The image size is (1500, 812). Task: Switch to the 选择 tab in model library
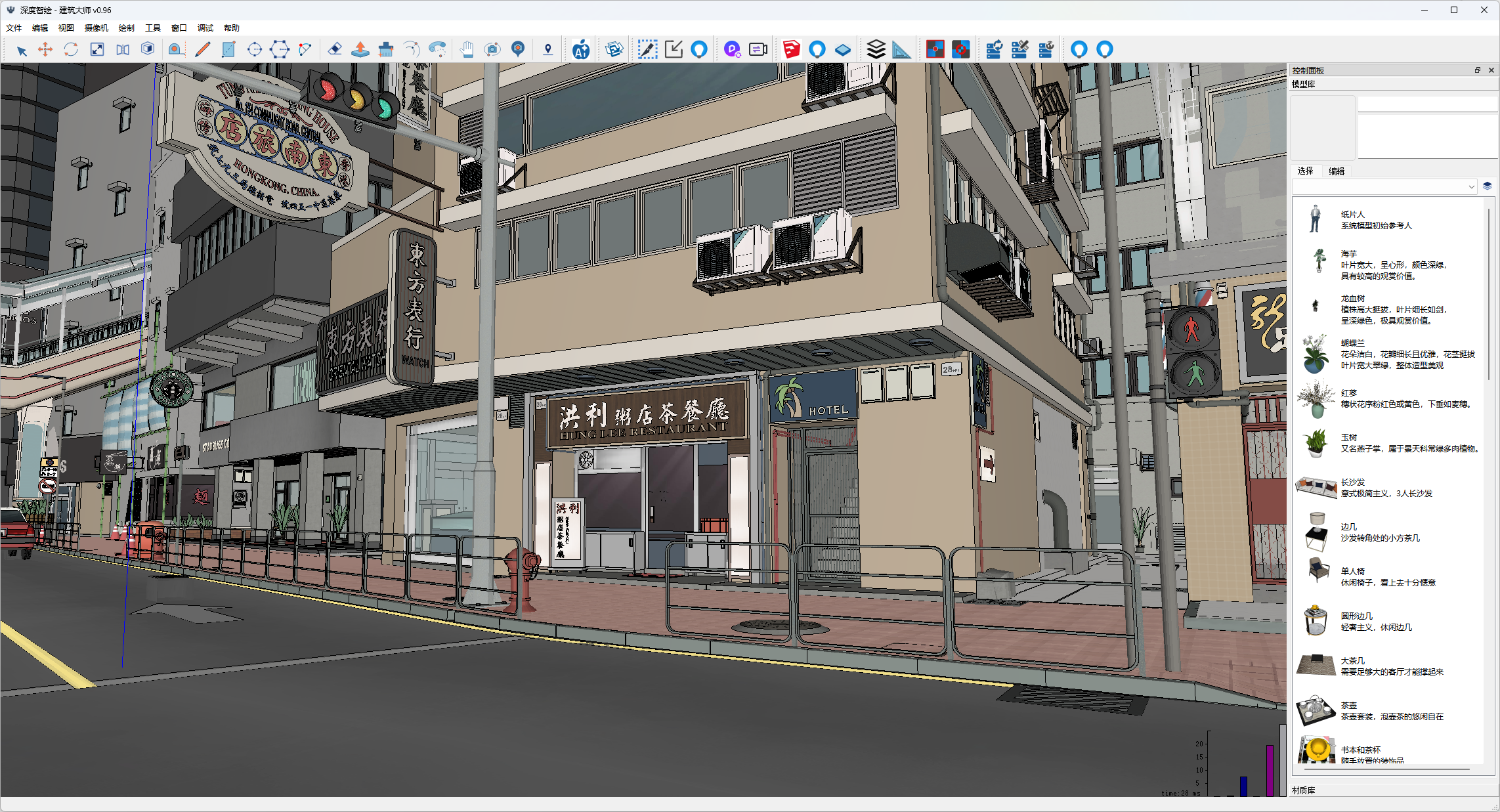(1306, 171)
